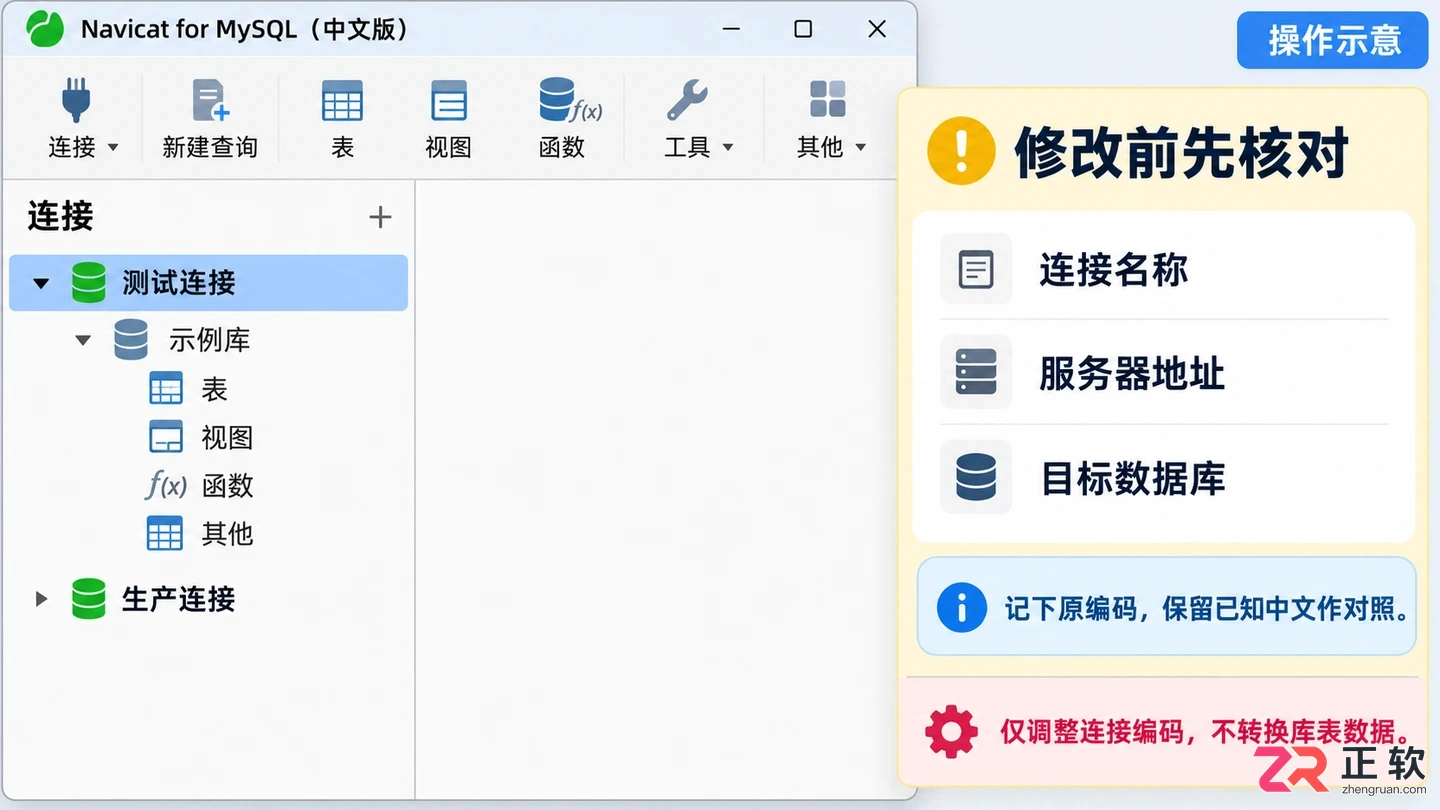Viewport: 1440px width, 810px height.
Task: Add a connection with the plus icon
Action: click(380, 217)
